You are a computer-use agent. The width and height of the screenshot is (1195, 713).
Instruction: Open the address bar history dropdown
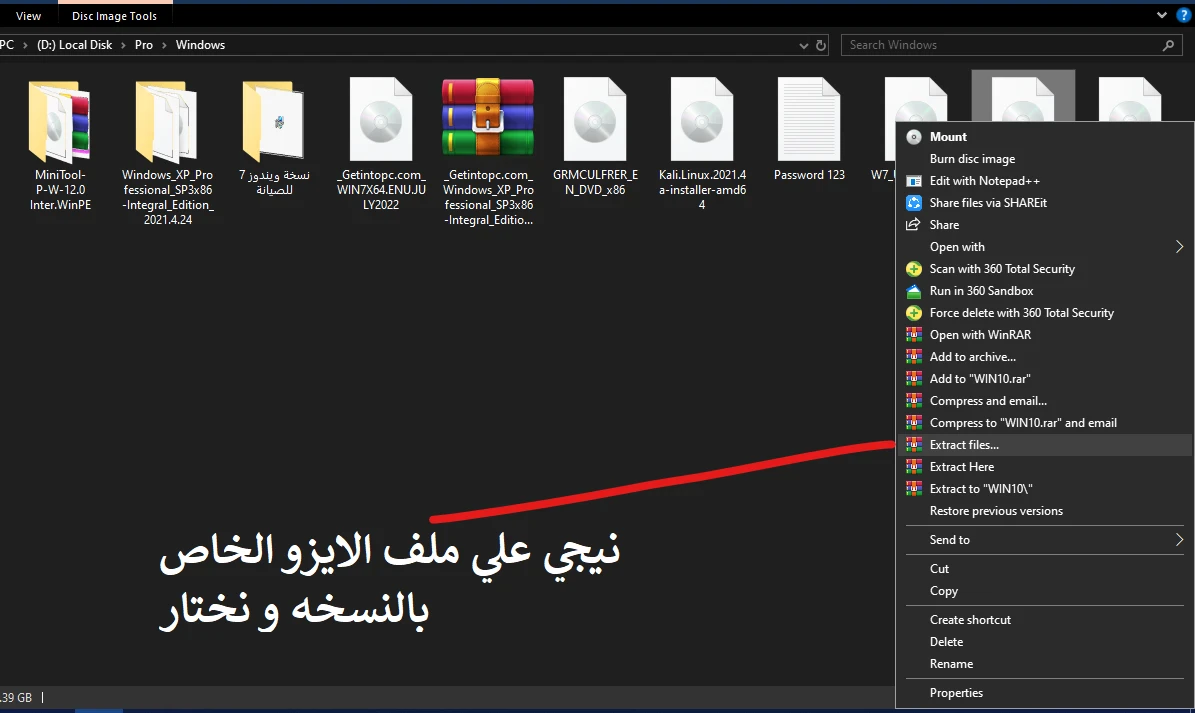[803, 46]
